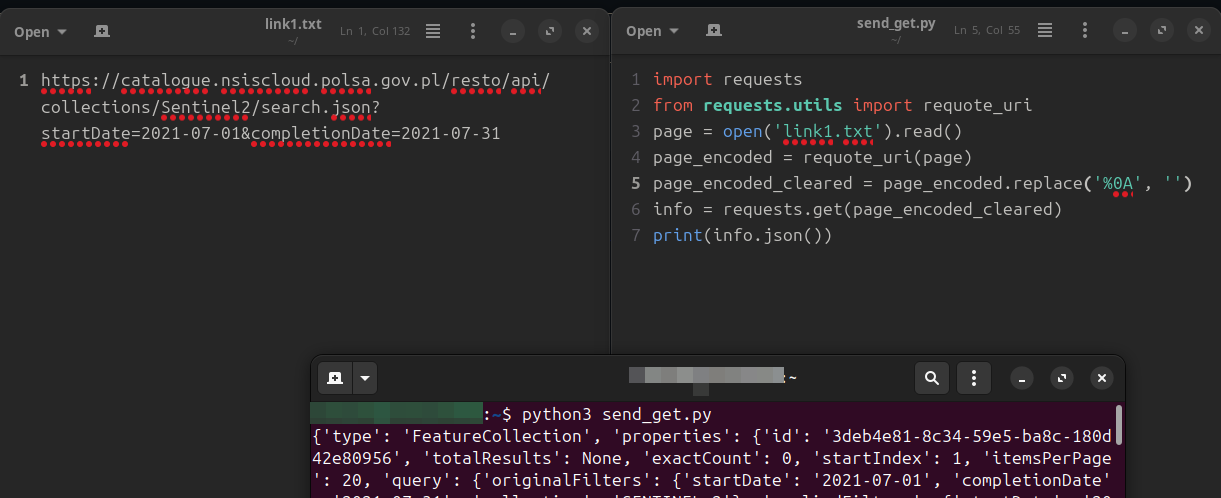
Task: Click the 'page_encoded = requote_uri(page)' line
Action: click(x=812, y=157)
